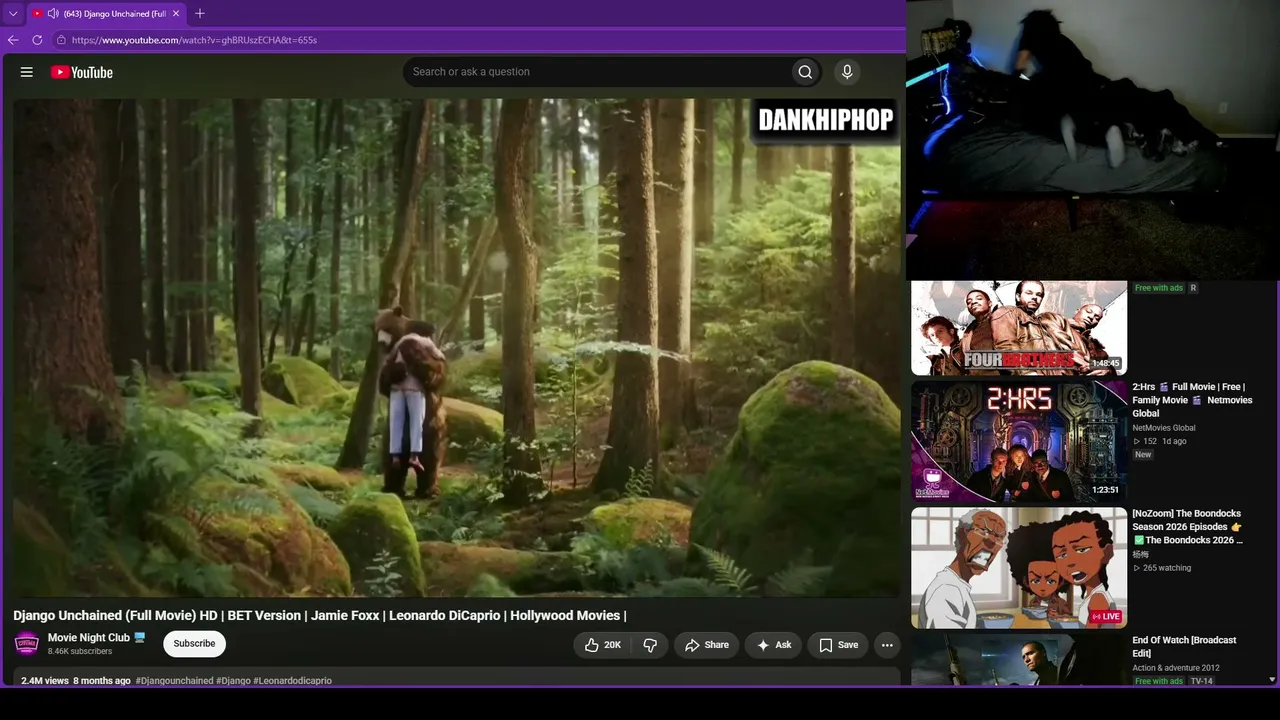Open the Ask AI button
The height and width of the screenshot is (720, 1280).
pyautogui.click(x=774, y=645)
